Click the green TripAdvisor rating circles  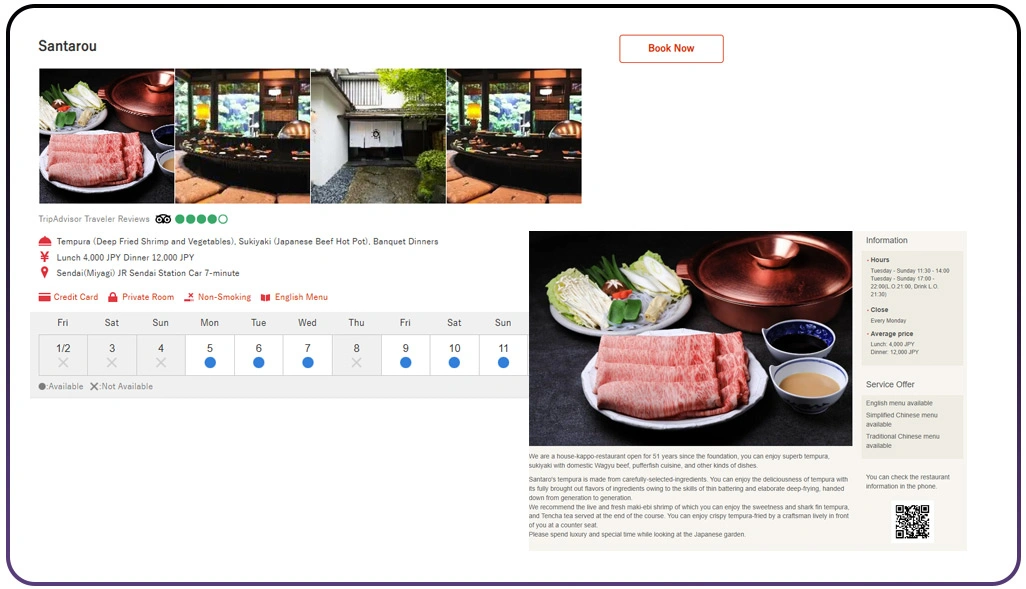pos(201,219)
